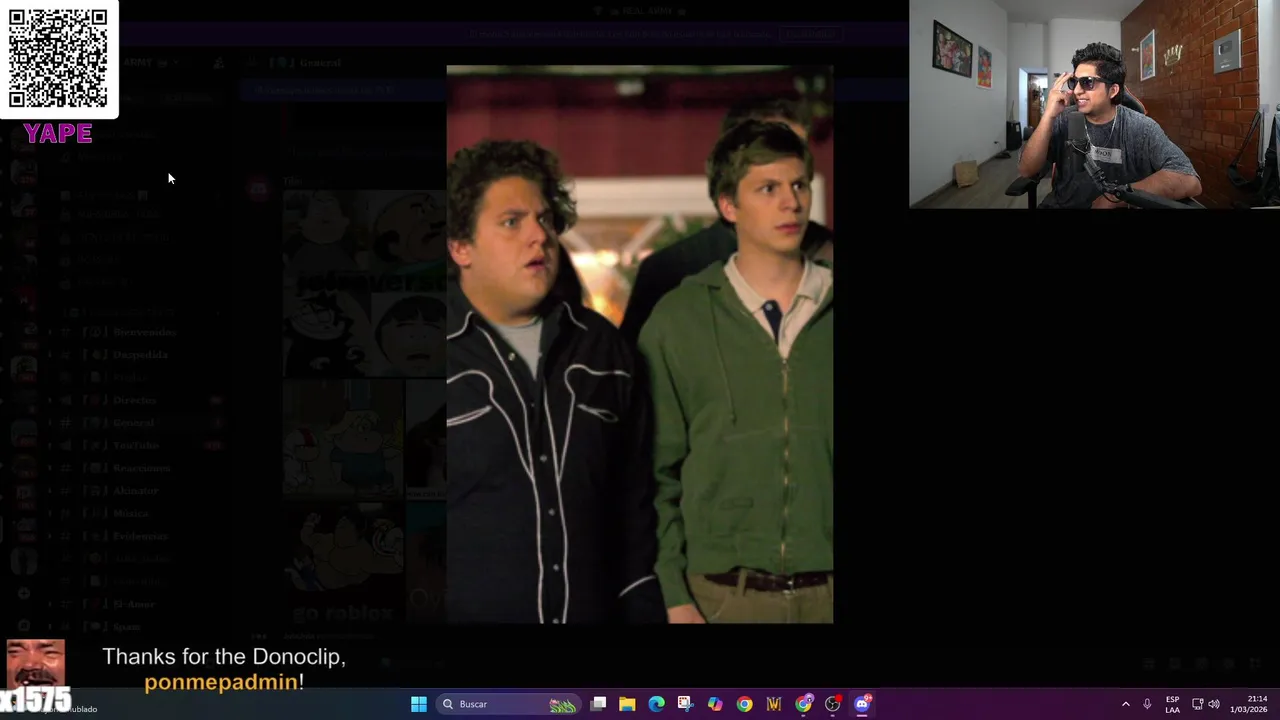This screenshot has height=720, width=1280.
Task: Open network settings from the system tray
Action: [x=1197, y=704]
